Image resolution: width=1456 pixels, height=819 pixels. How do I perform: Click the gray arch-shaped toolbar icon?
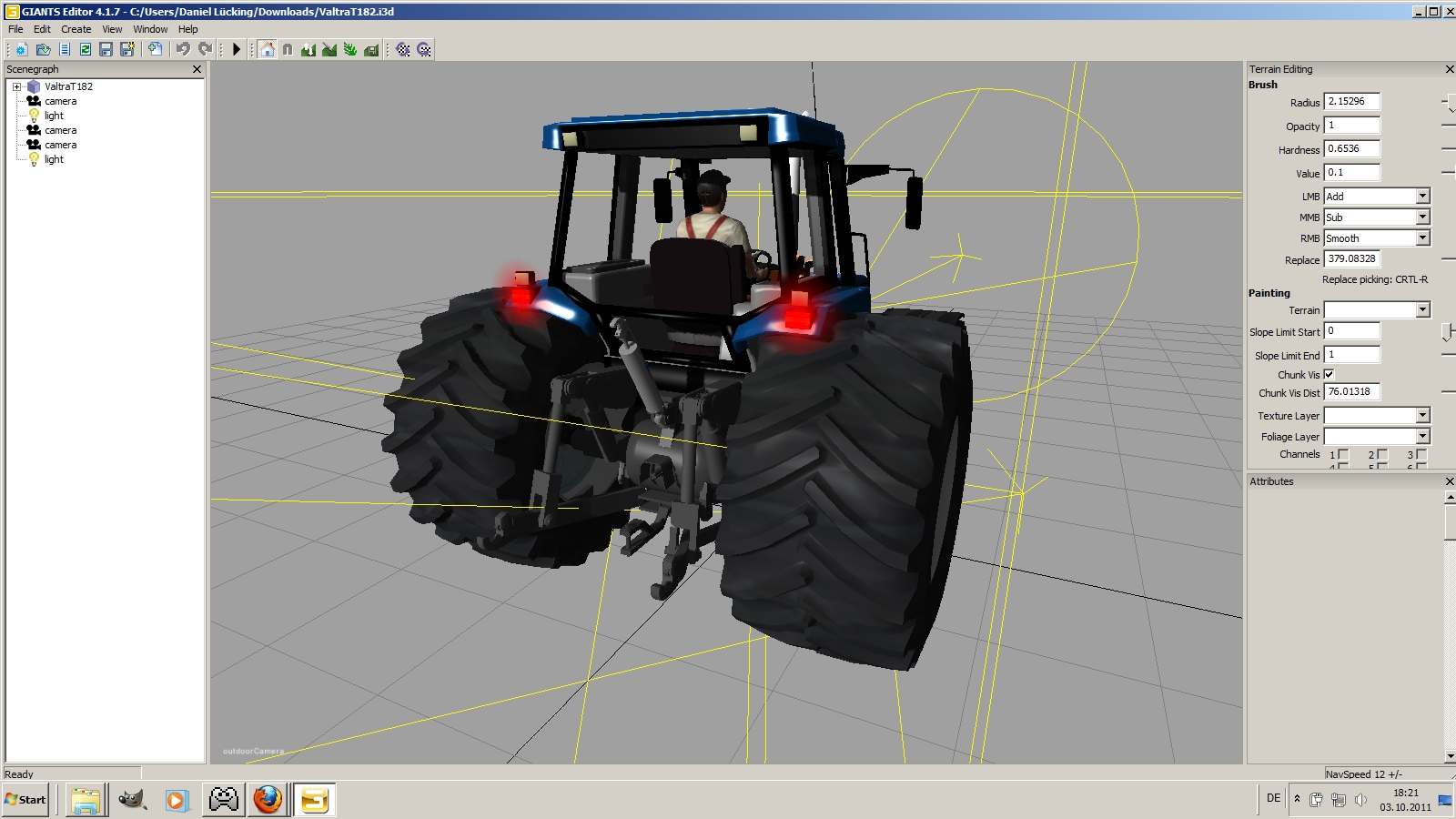tap(288, 49)
